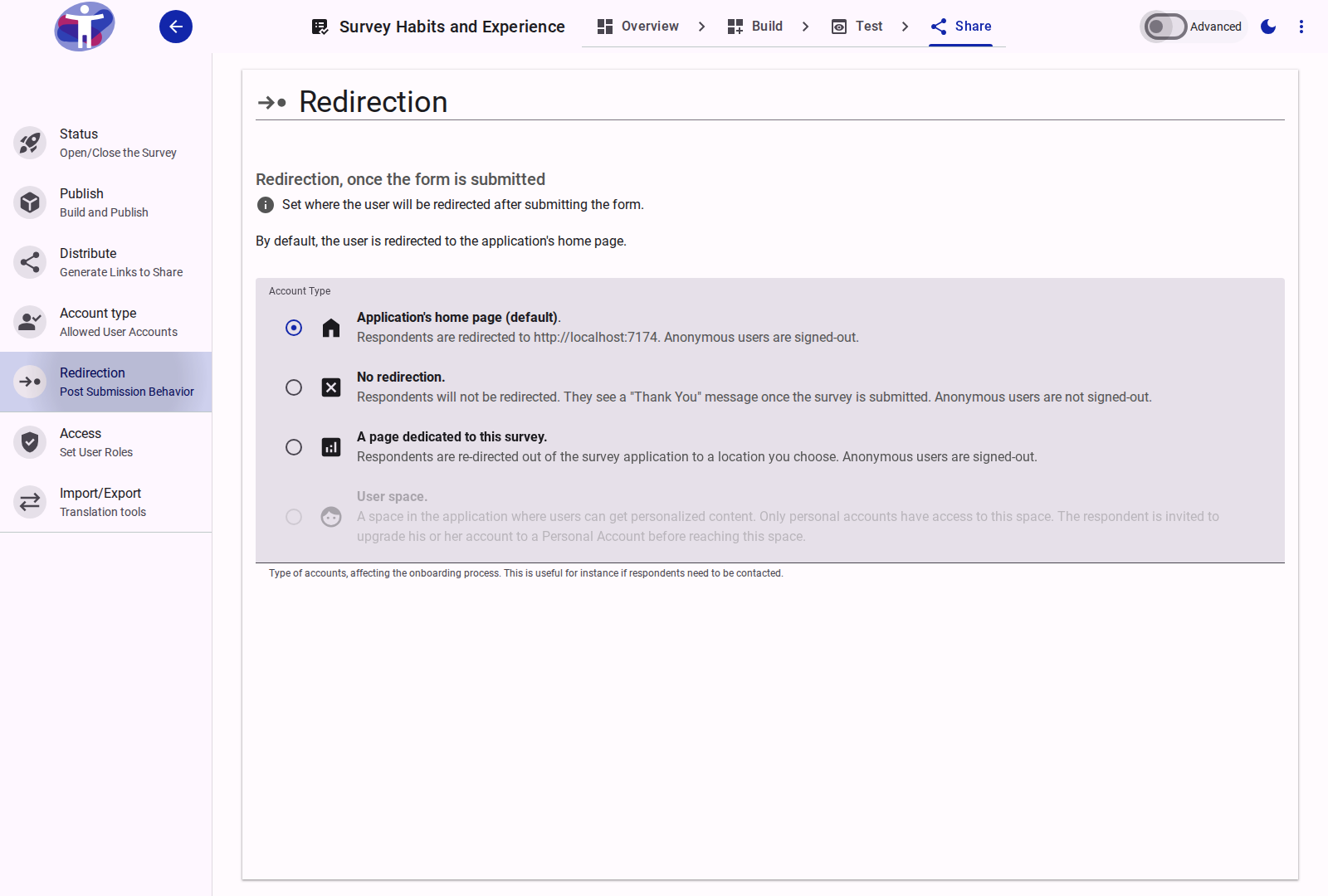
Task: Open the Test tab
Action: 857,27
